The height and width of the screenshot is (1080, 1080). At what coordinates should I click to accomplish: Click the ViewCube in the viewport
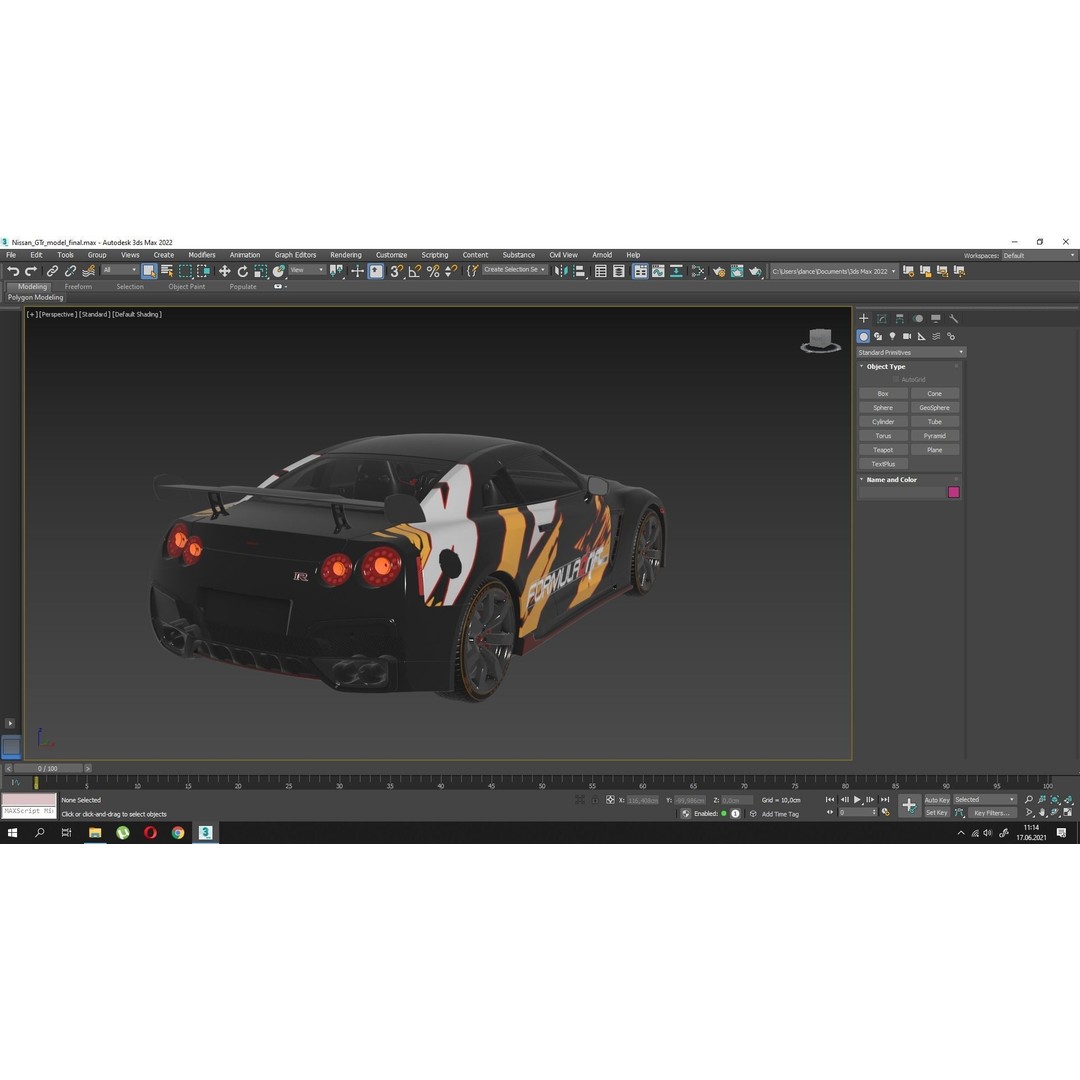tap(820, 340)
